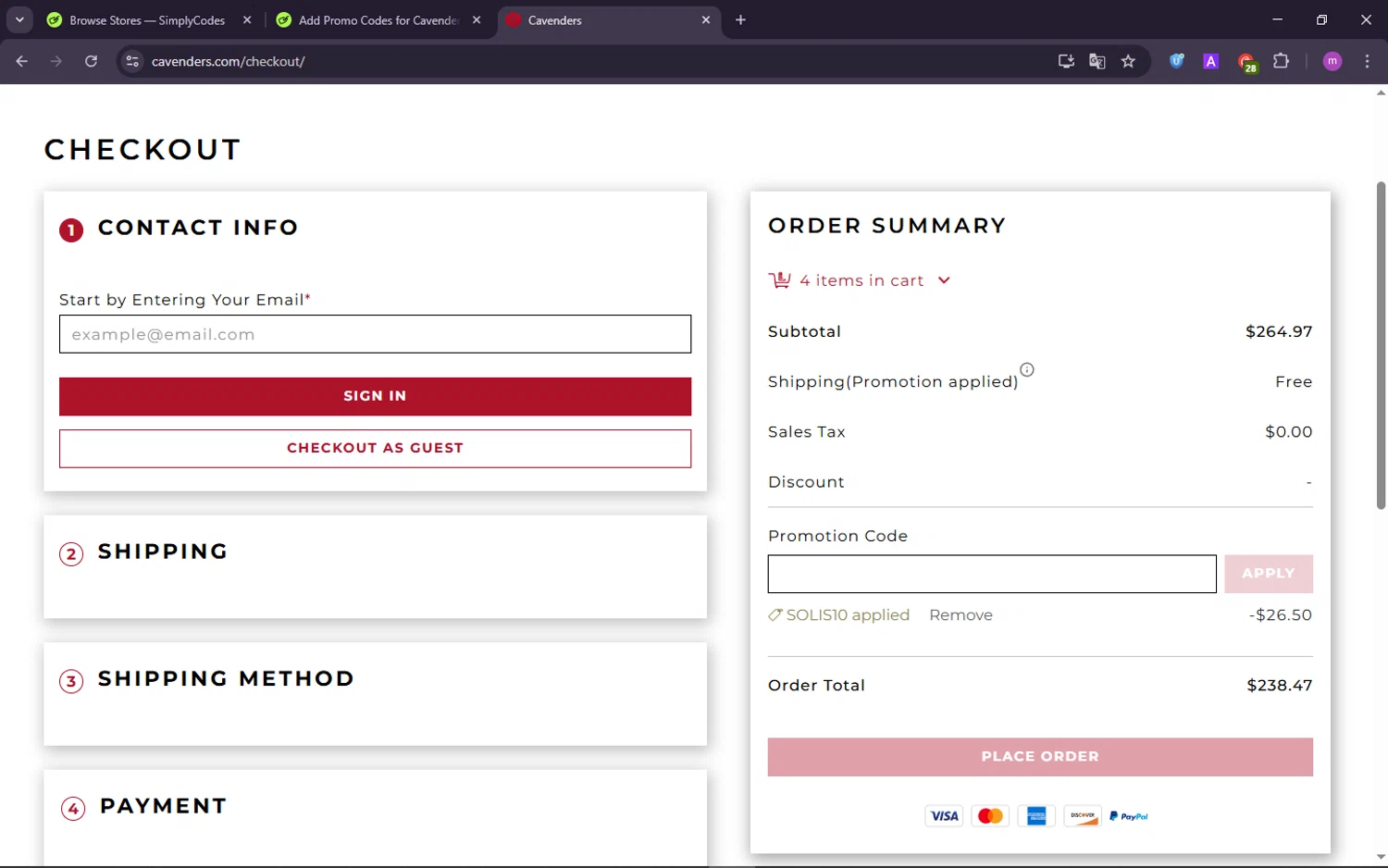
Task: Click the SOLIS10 applied tag icon
Action: (775, 614)
